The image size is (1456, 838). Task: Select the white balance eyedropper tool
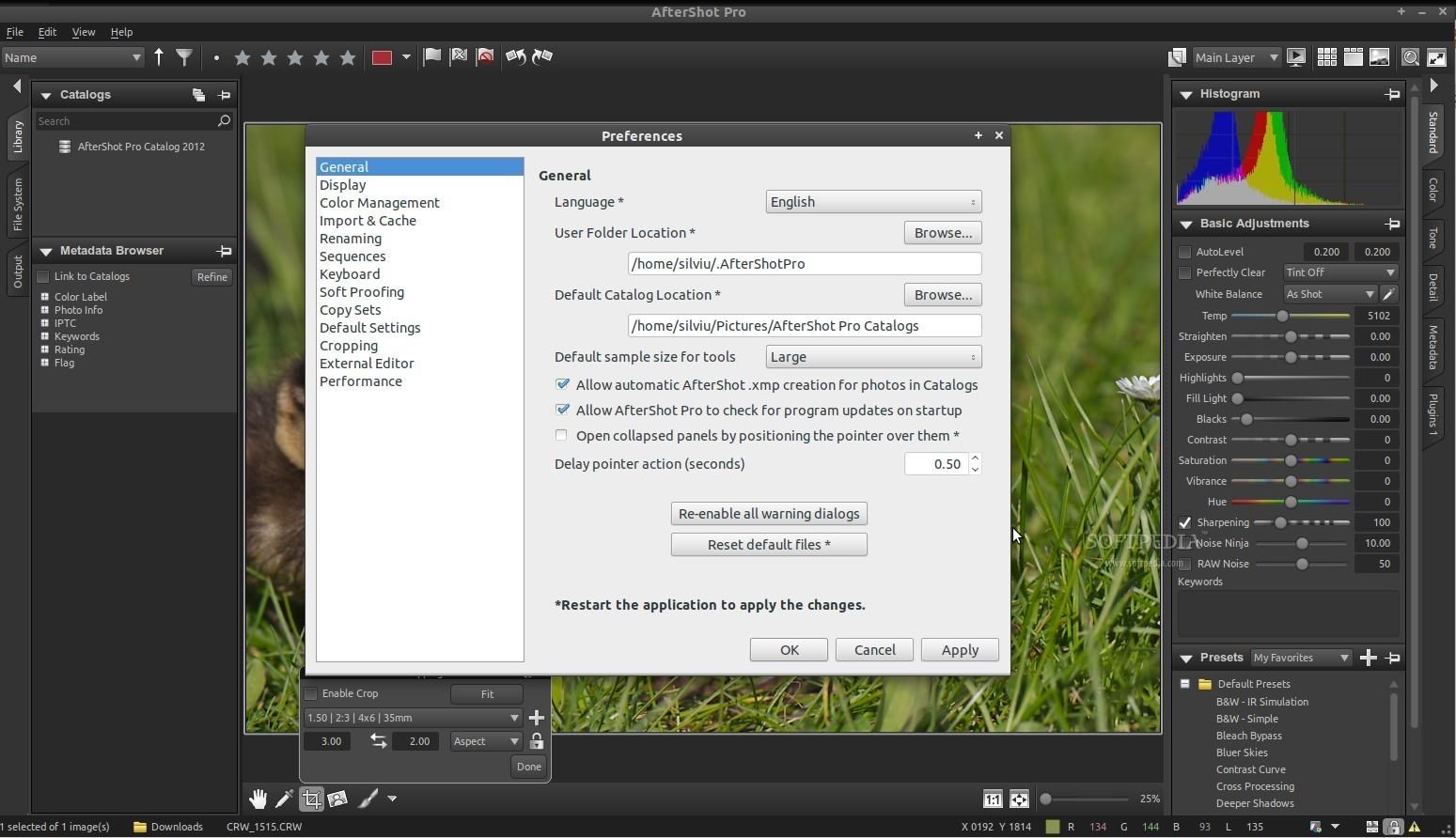[284, 799]
